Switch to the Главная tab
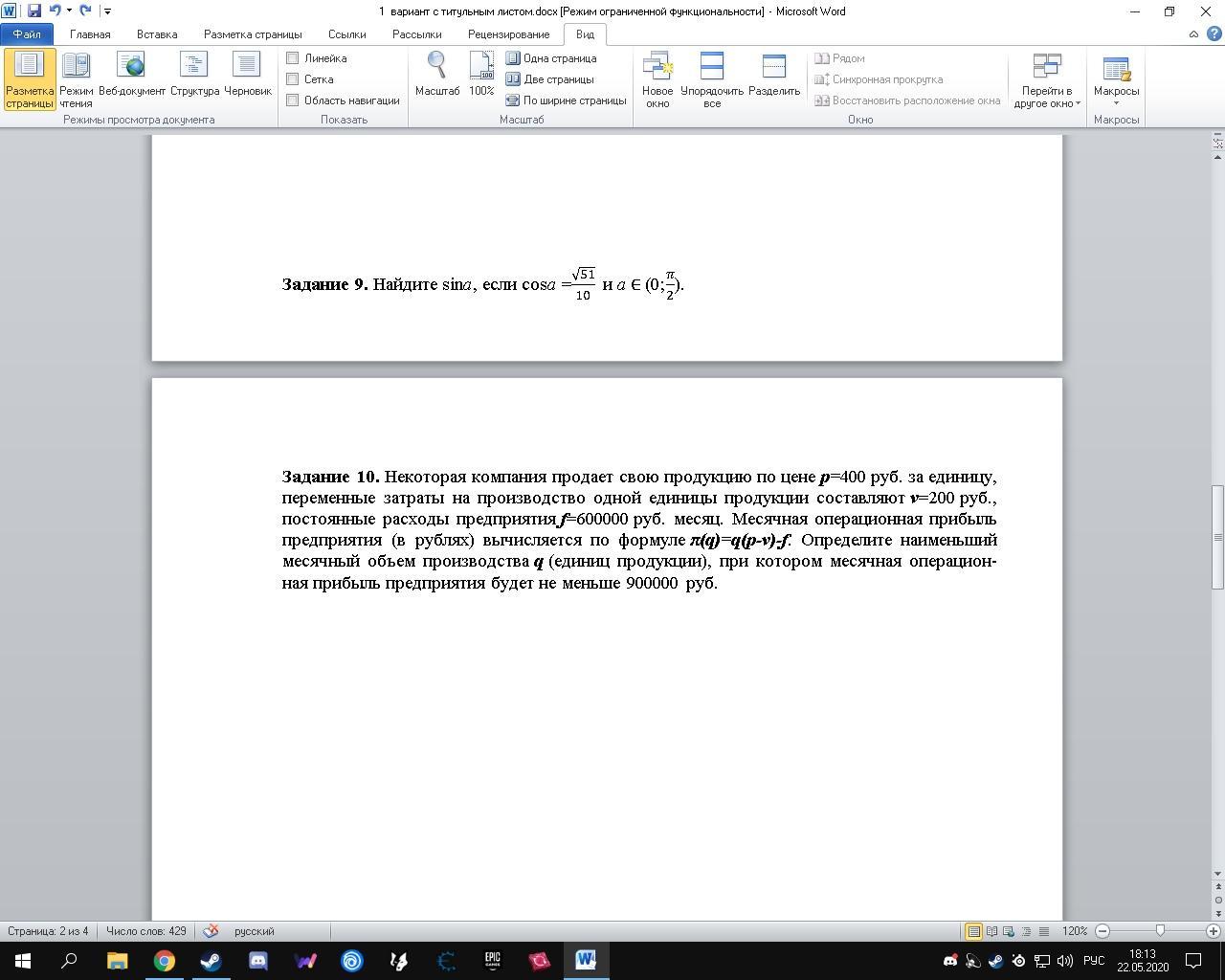 (90, 34)
